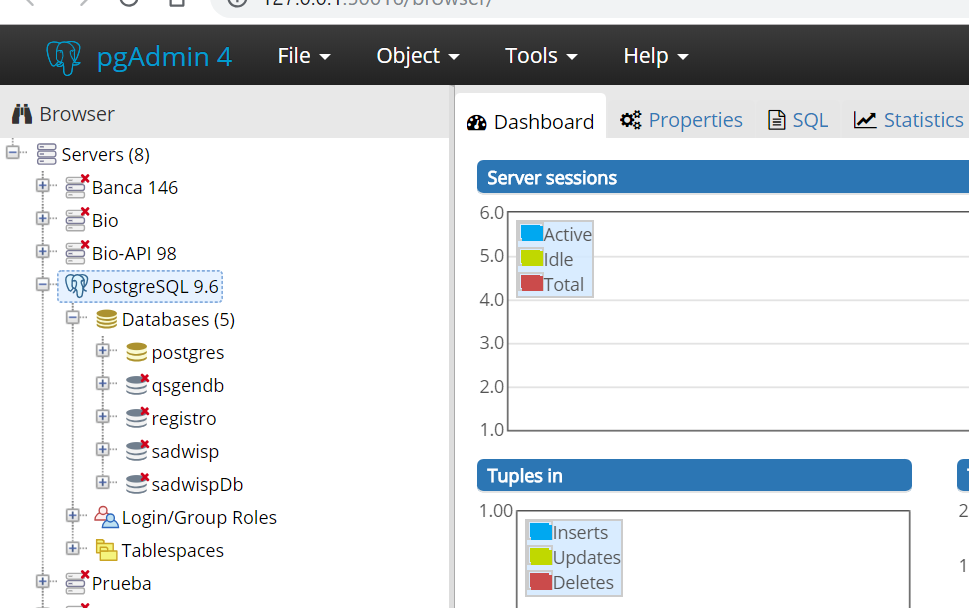Image resolution: width=969 pixels, height=608 pixels.
Task: Open the File menu
Action: point(304,56)
